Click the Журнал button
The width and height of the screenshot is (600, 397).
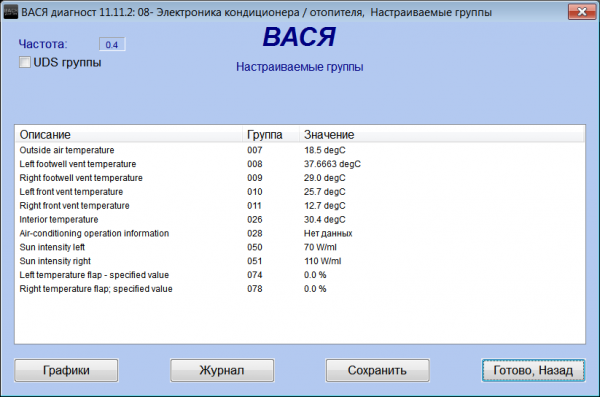click(x=222, y=370)
